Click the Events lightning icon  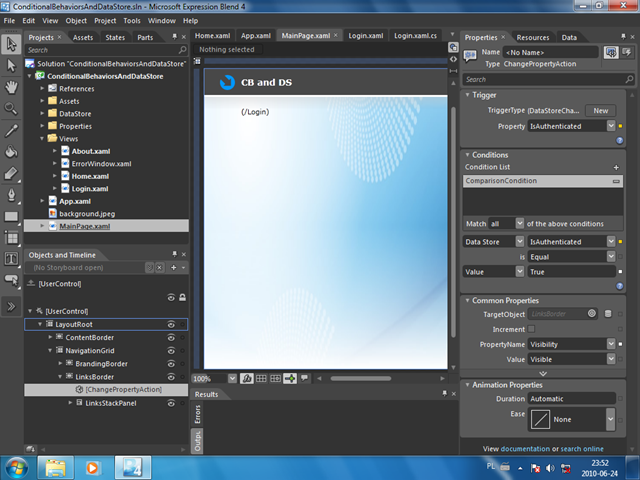[627, 52]
